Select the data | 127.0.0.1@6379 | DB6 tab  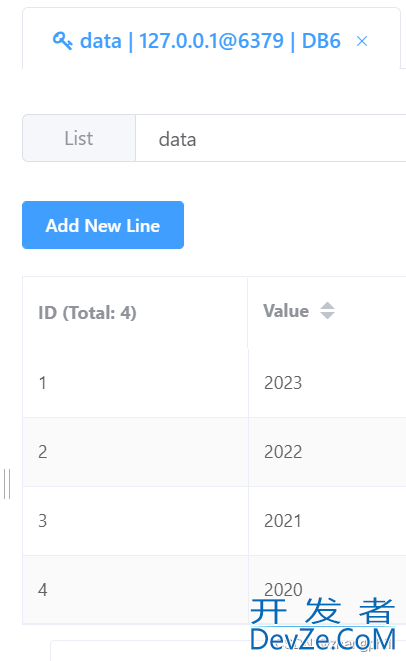(211, 41)
